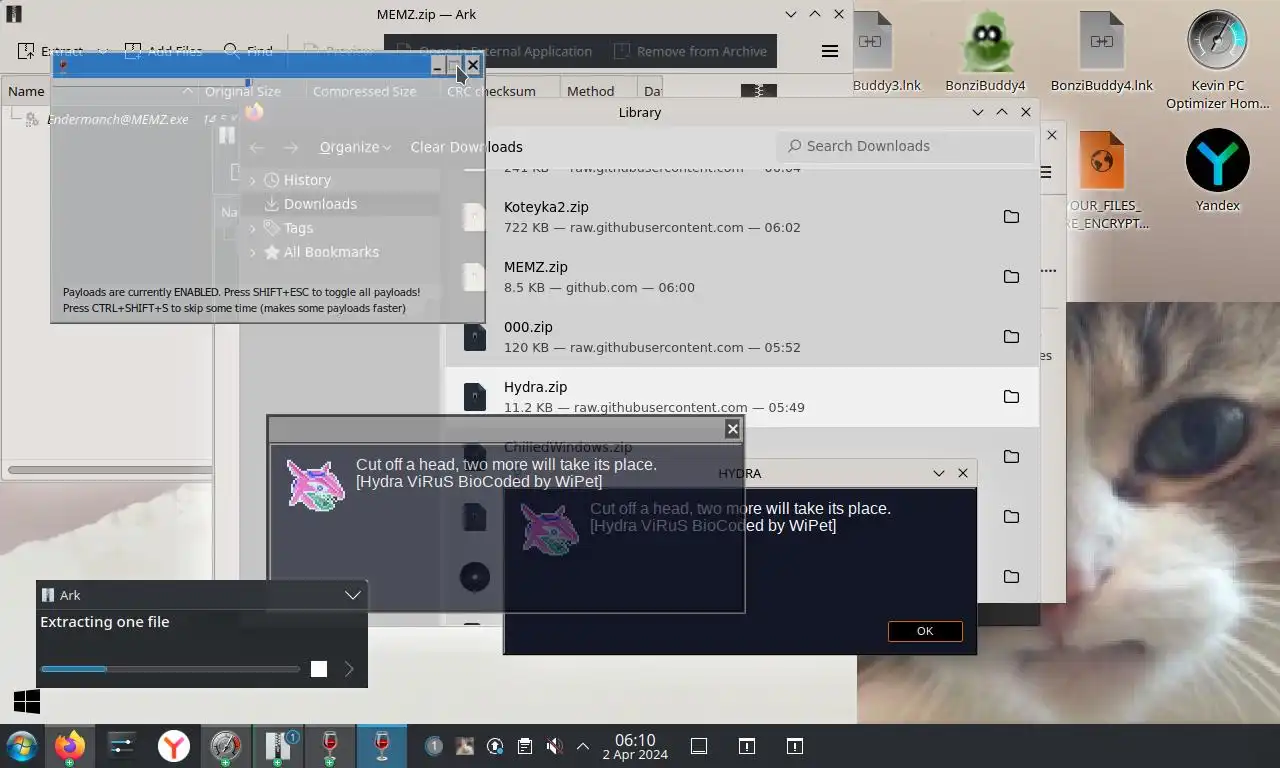Expand the History tree node
1280x768 pixels.
[x=253, y=180]
